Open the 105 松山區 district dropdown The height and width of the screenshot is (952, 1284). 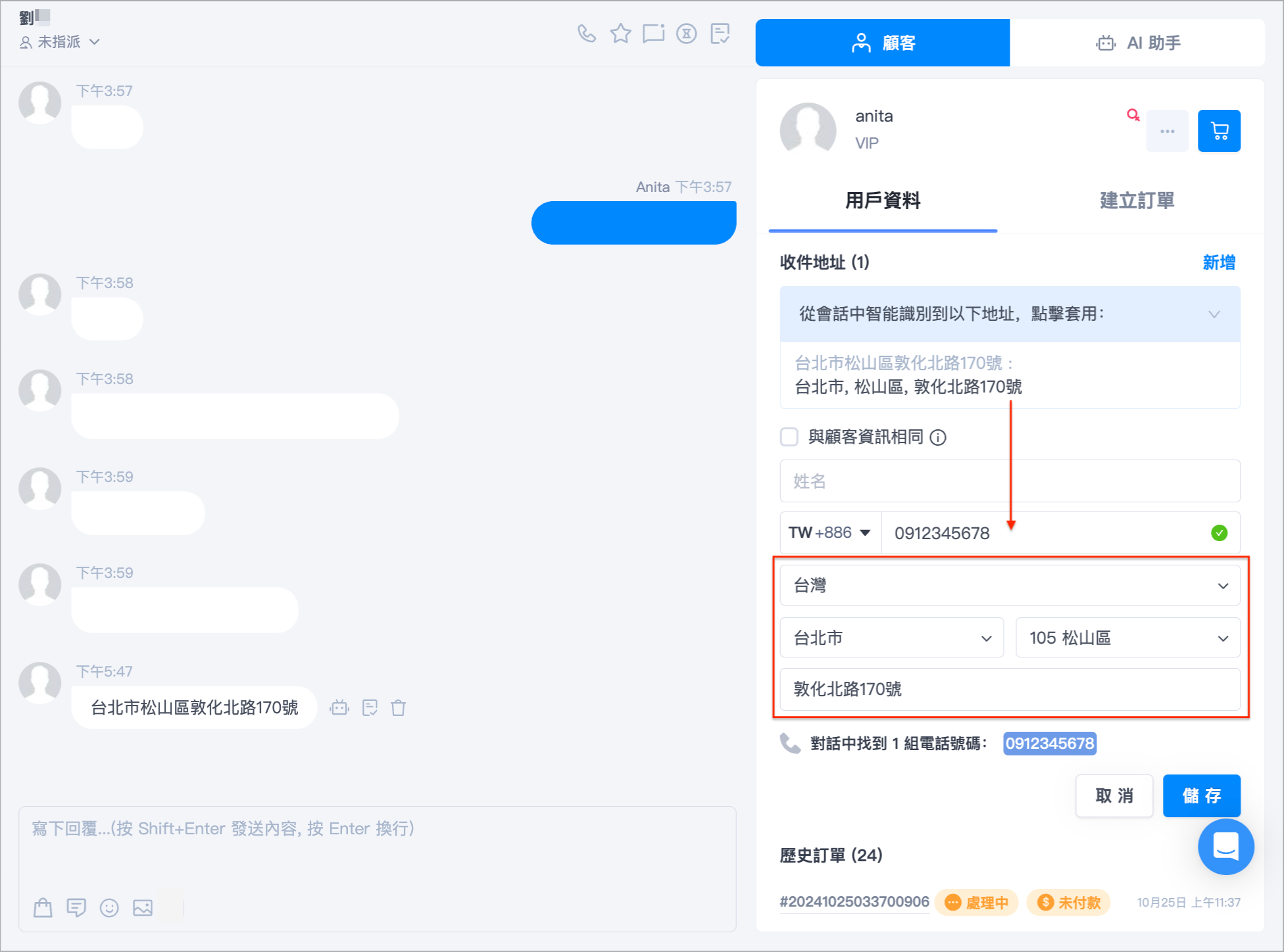point(1127,638)
